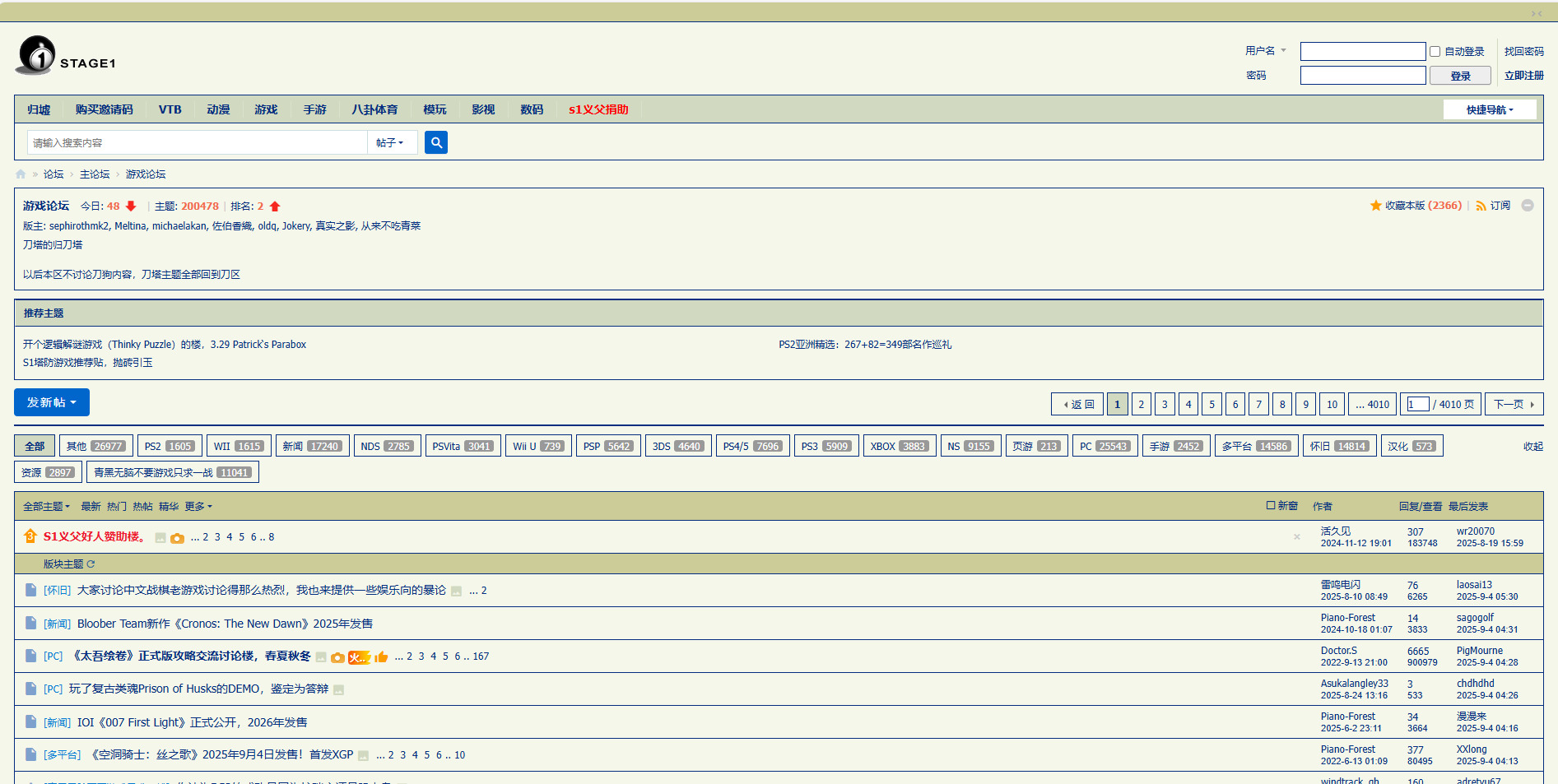Click the image icon after the Prison of Husks title
1558x784 pixels.
(338, 690)
